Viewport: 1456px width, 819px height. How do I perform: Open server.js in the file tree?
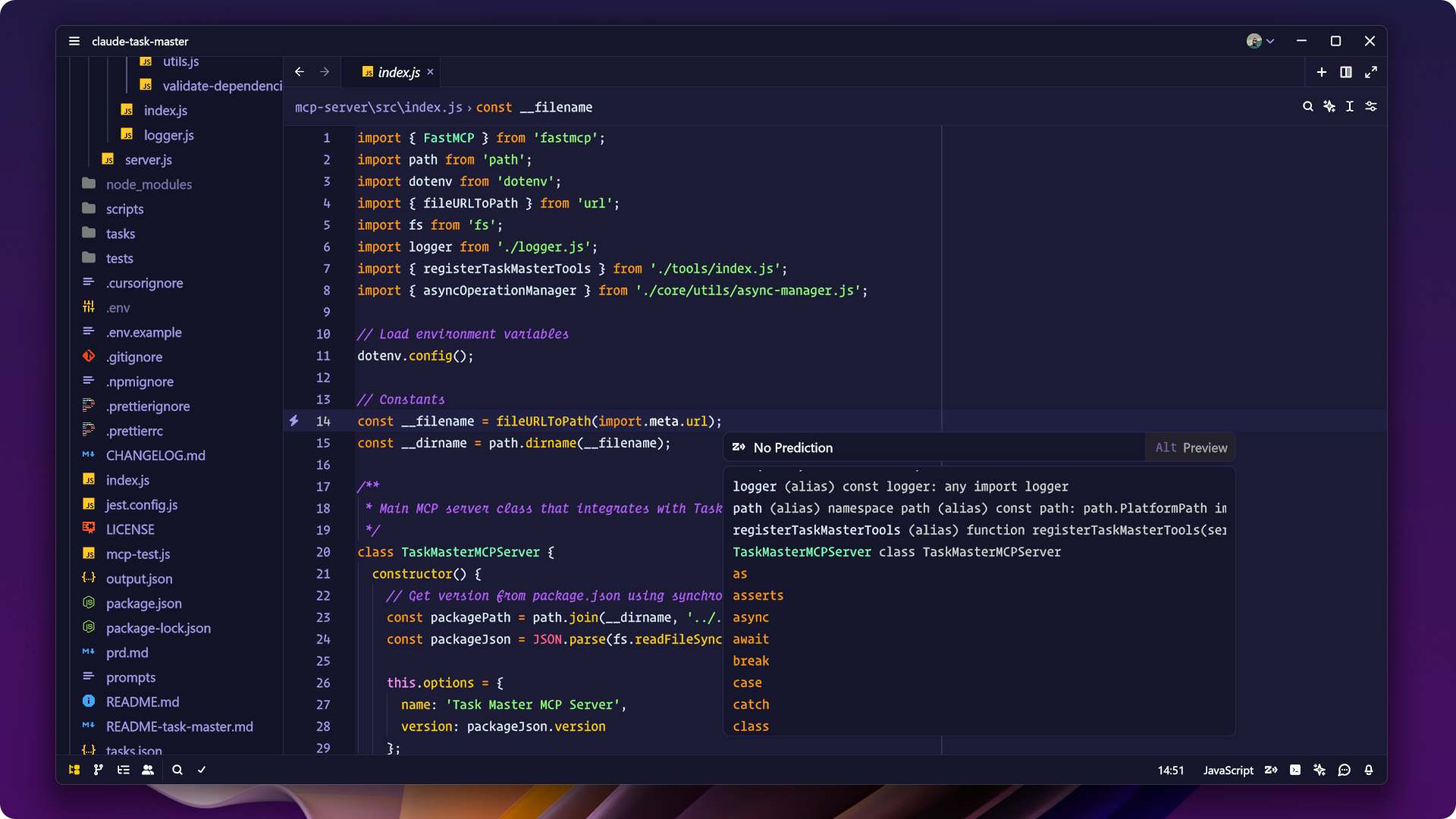(x=148, y=160)
